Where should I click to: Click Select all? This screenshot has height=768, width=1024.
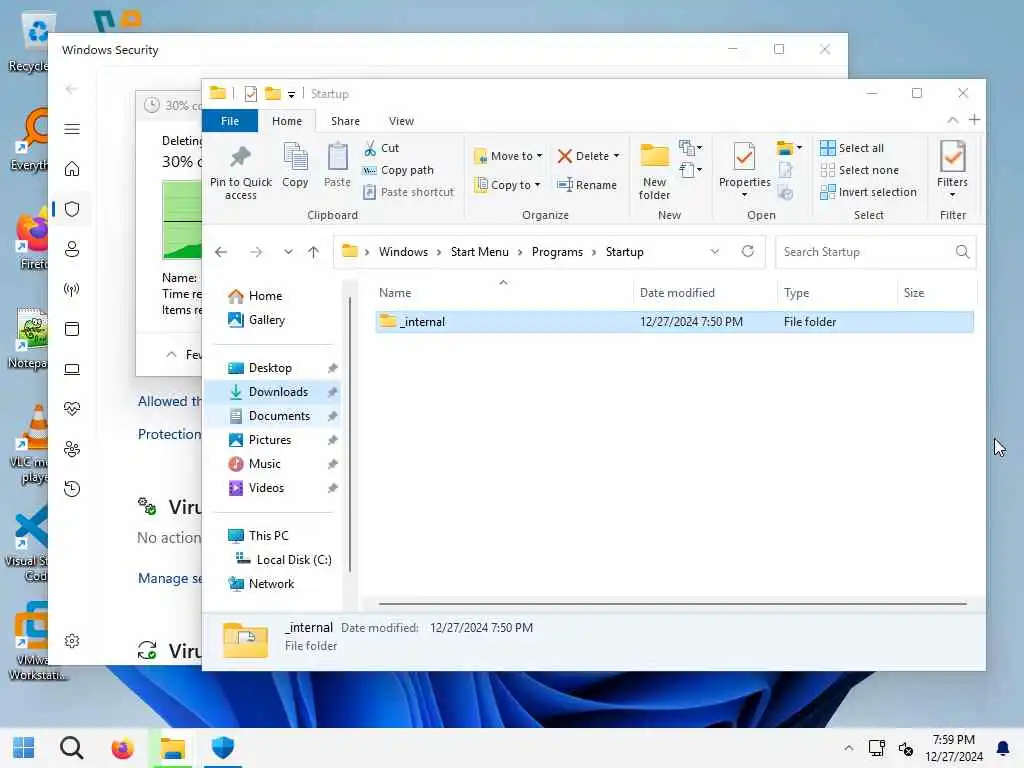[x=852, y=148]
